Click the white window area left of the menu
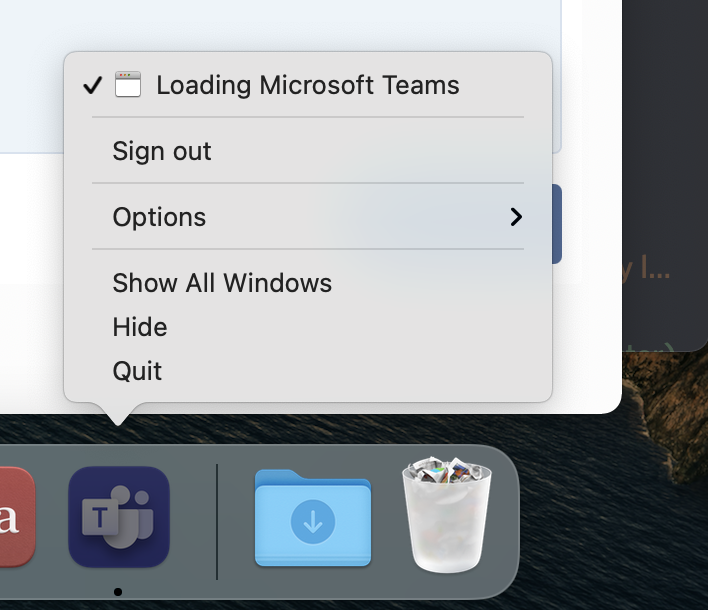 pos(32,280)
